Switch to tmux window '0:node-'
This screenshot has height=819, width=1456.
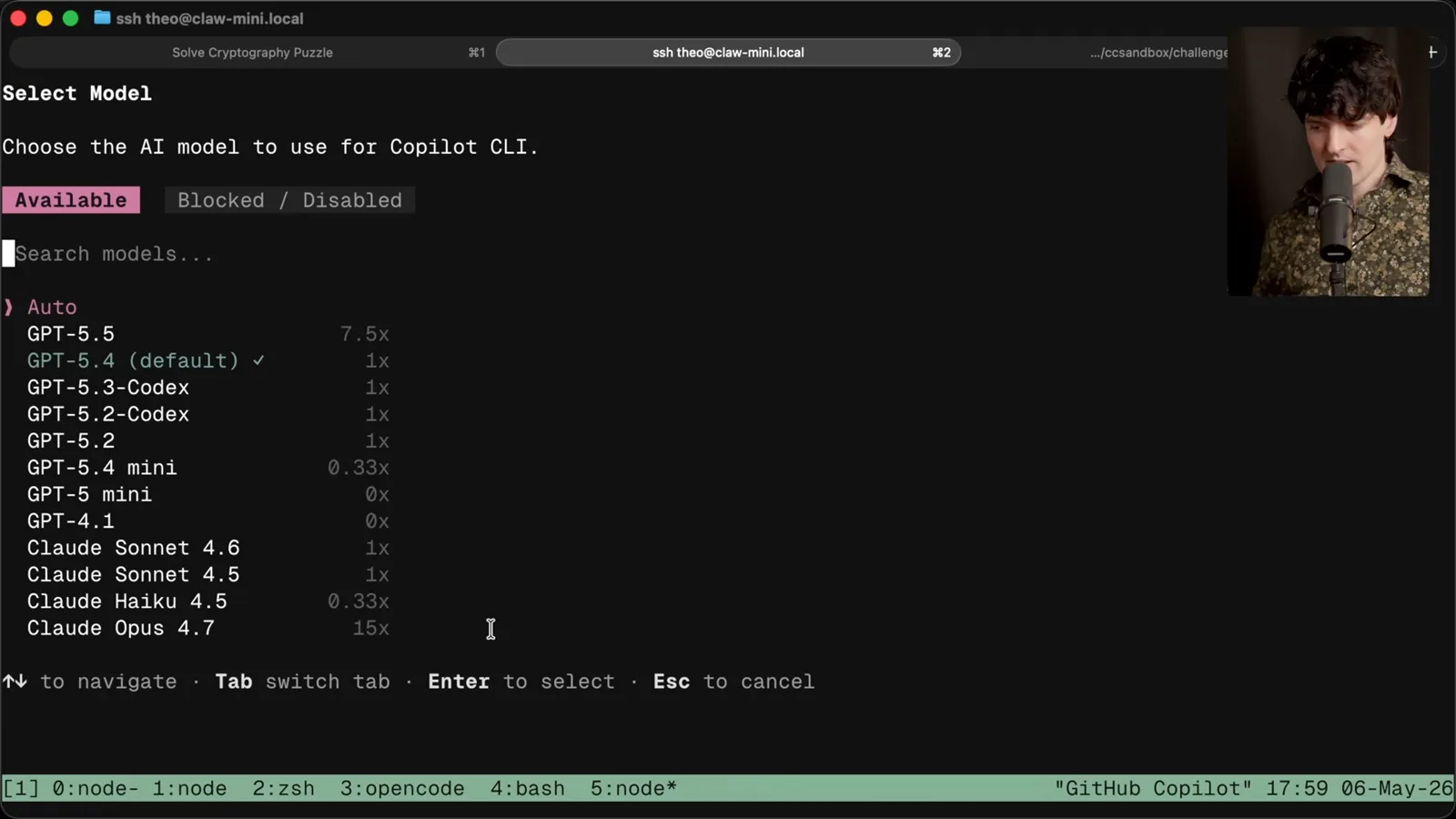[x=96, y=788]
